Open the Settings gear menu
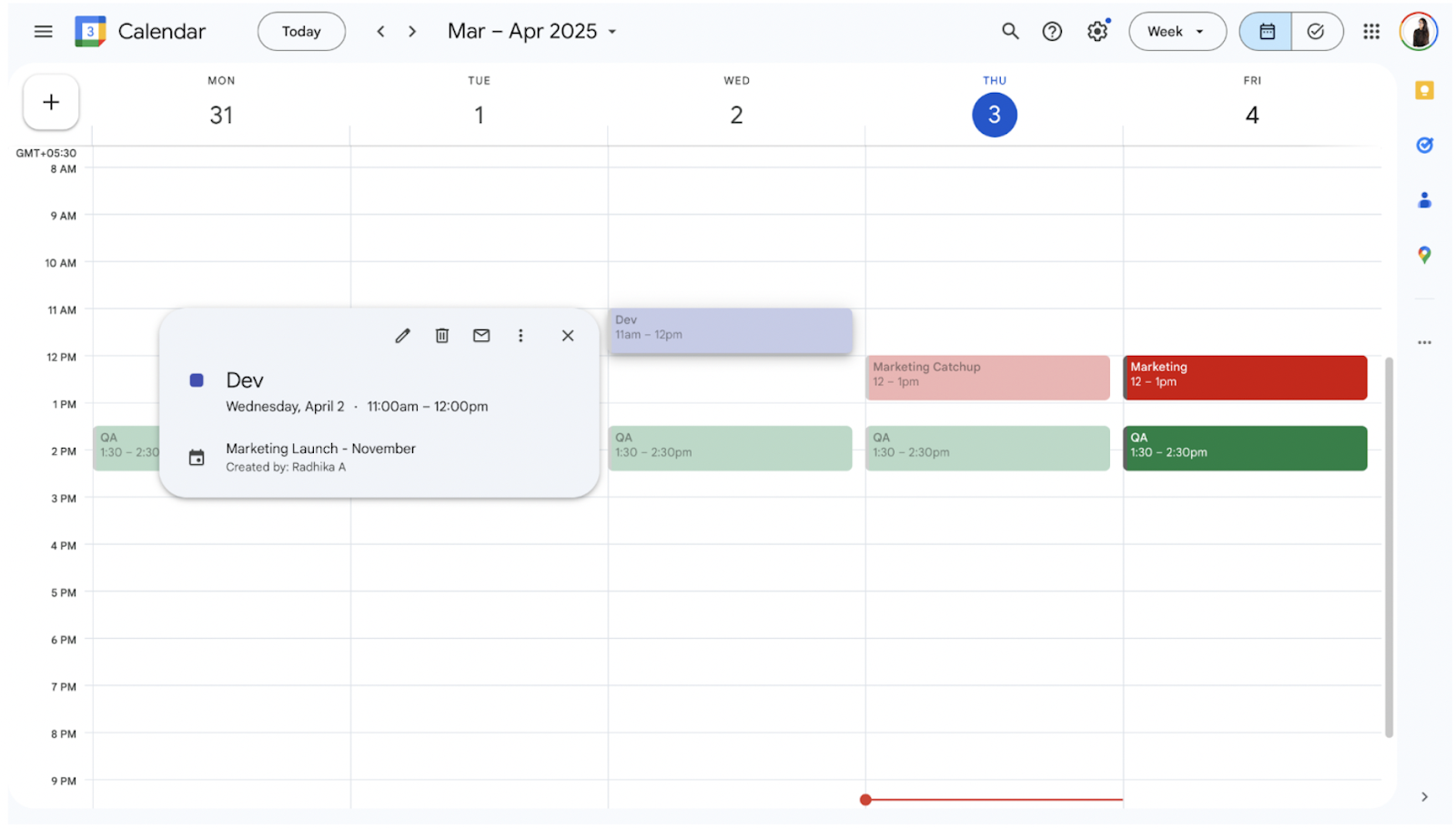The width and height of the screenshot is (1456, 829). [1097, 32]
